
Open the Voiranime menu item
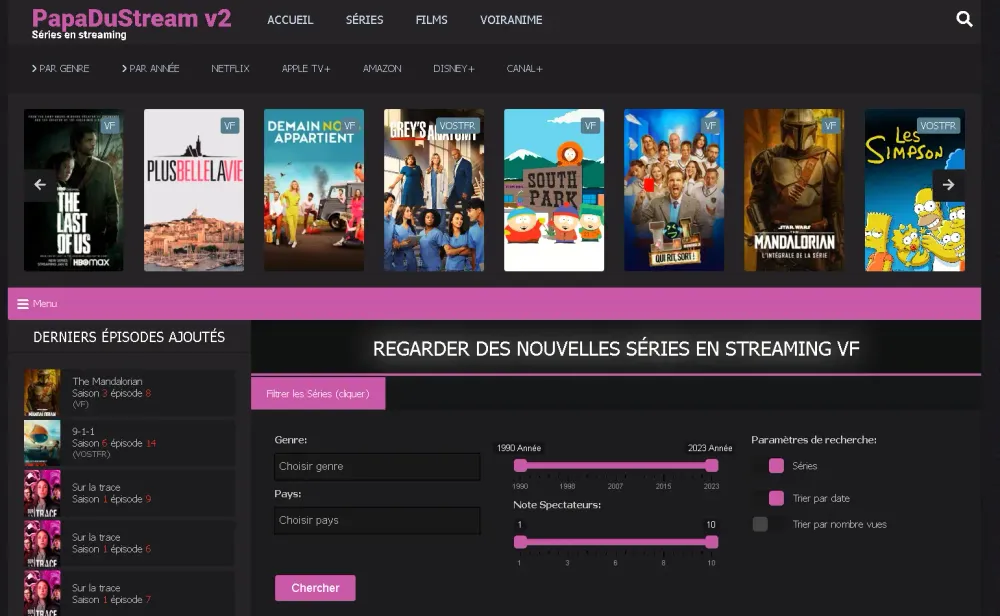click(x=511, y=20)
